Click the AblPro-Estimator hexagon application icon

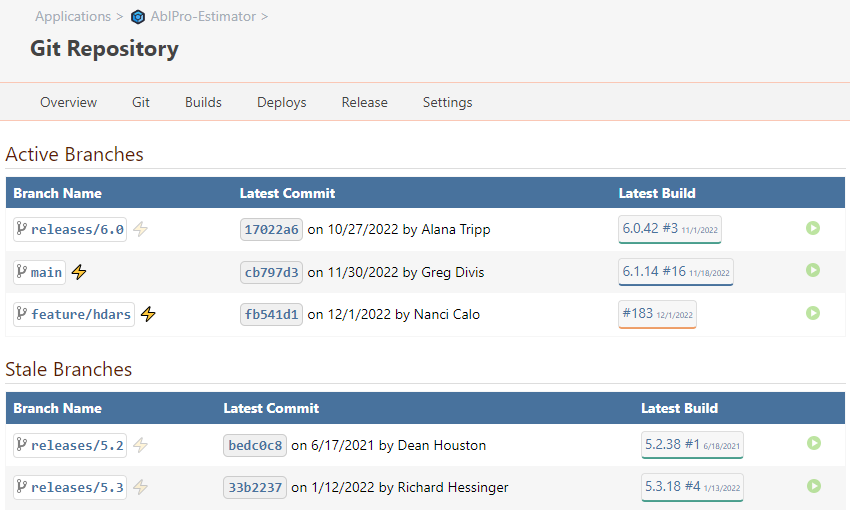[x=138, y=17]
